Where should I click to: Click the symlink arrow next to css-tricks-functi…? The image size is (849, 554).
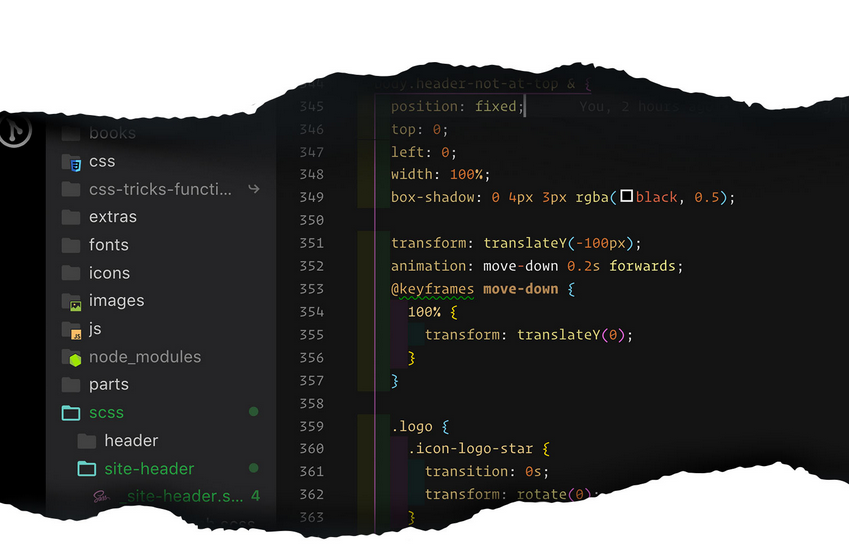point(254,188)
